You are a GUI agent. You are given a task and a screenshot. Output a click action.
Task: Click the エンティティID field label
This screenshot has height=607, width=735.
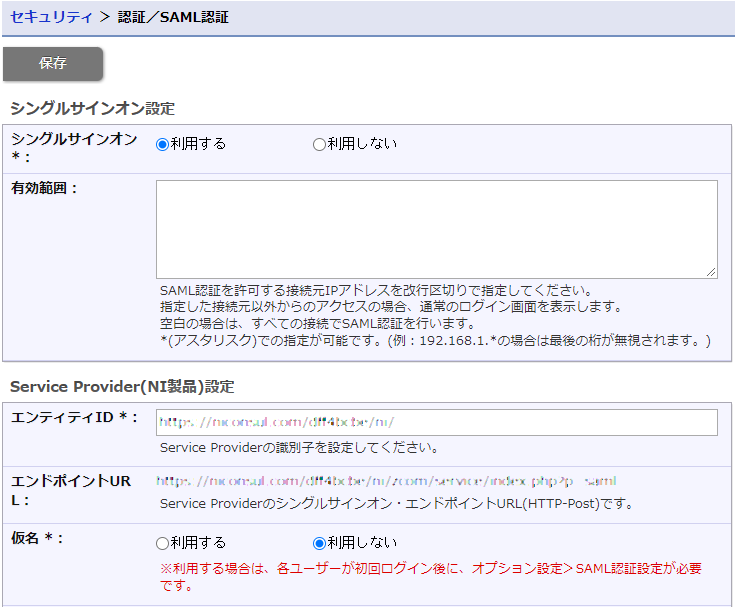pyautogui.click(x=74, y=417)
